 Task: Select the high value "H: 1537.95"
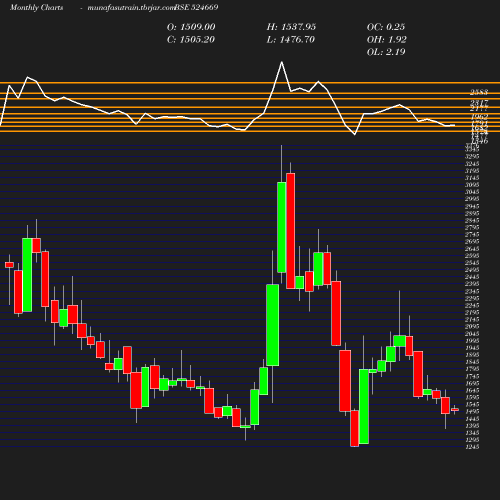[x=291, y=27]
